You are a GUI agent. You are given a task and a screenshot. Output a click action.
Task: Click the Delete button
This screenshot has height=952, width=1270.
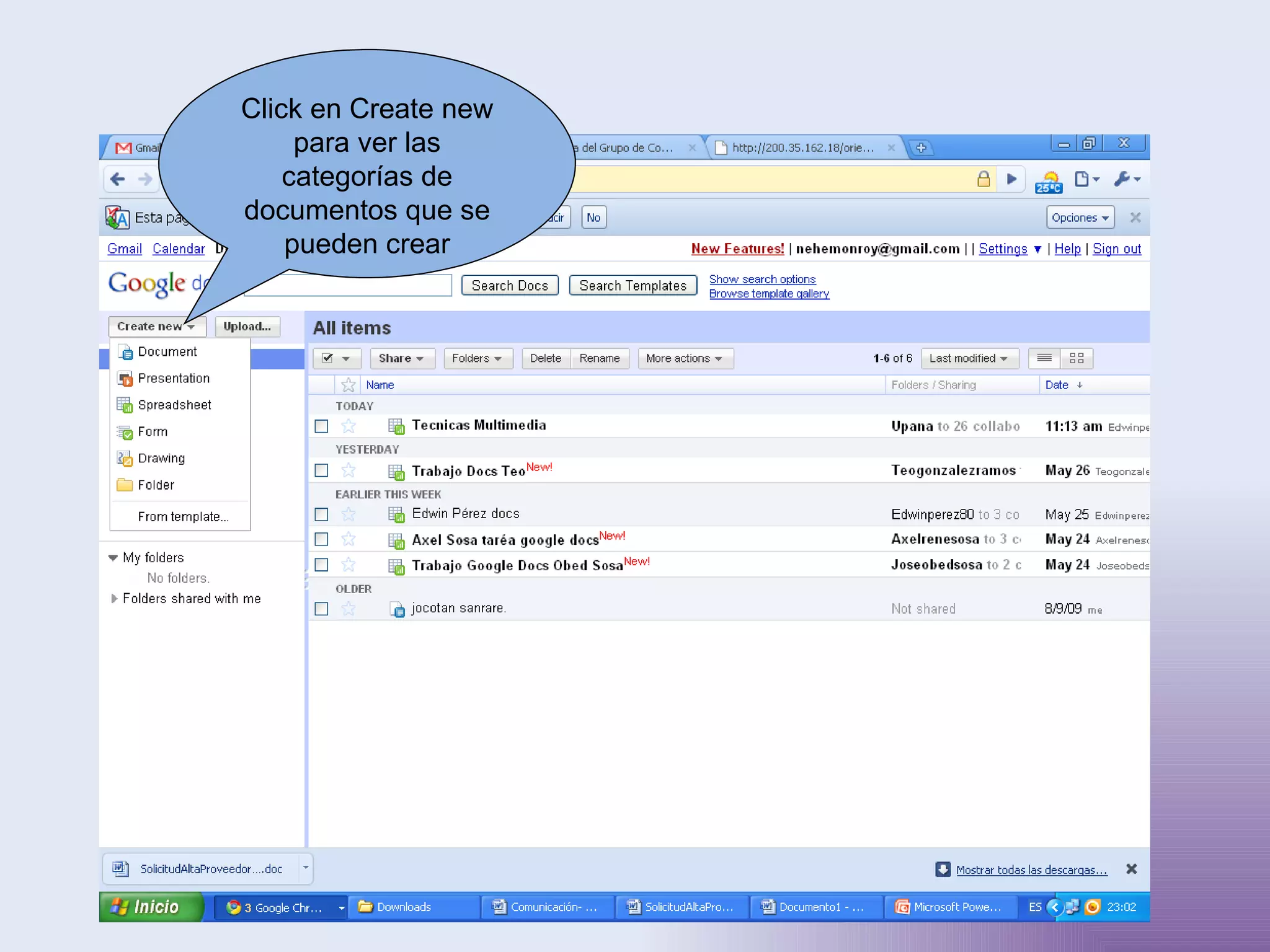[546, 358]
